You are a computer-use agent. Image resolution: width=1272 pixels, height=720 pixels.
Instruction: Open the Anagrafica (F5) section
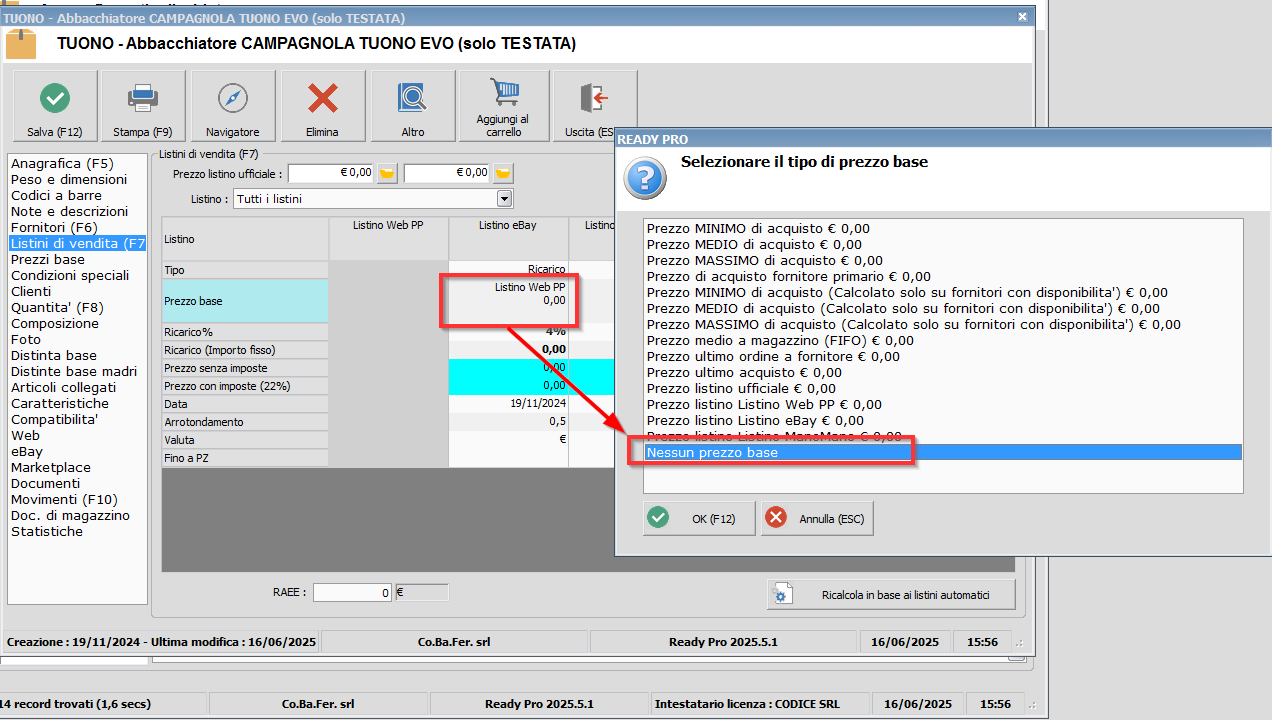point(62,163)
